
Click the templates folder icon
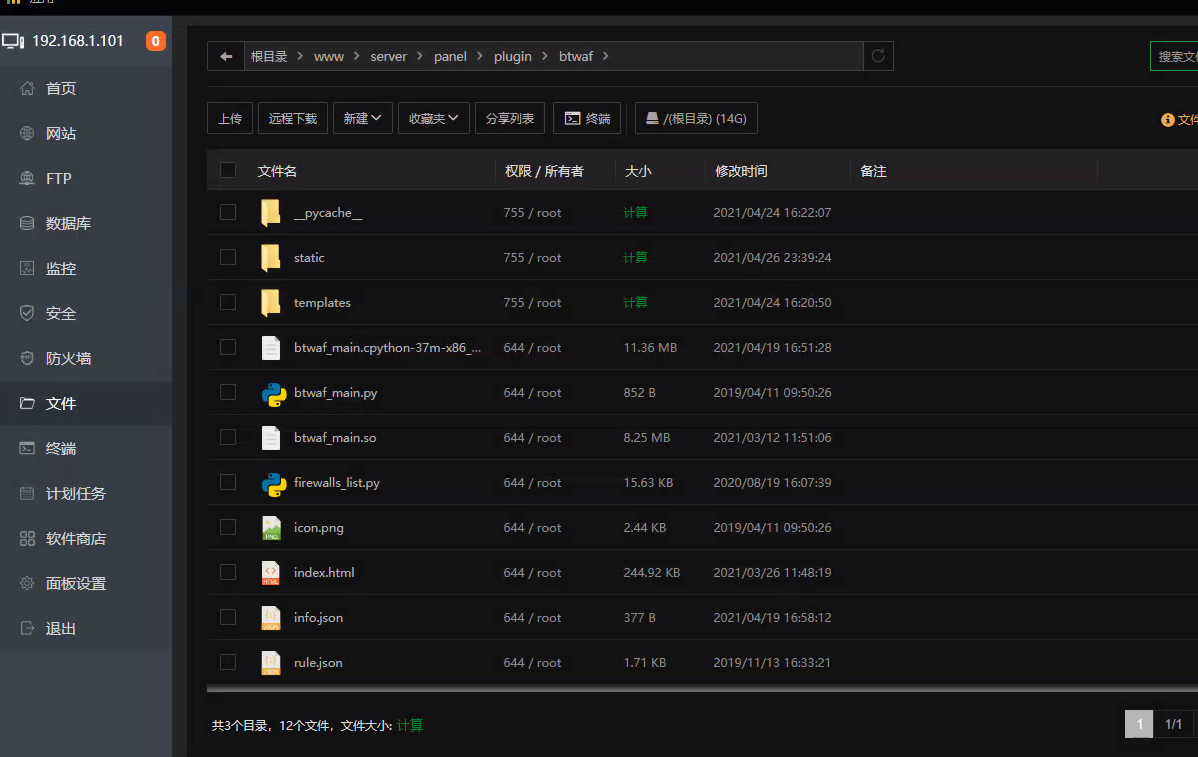(x=270, y=303)
